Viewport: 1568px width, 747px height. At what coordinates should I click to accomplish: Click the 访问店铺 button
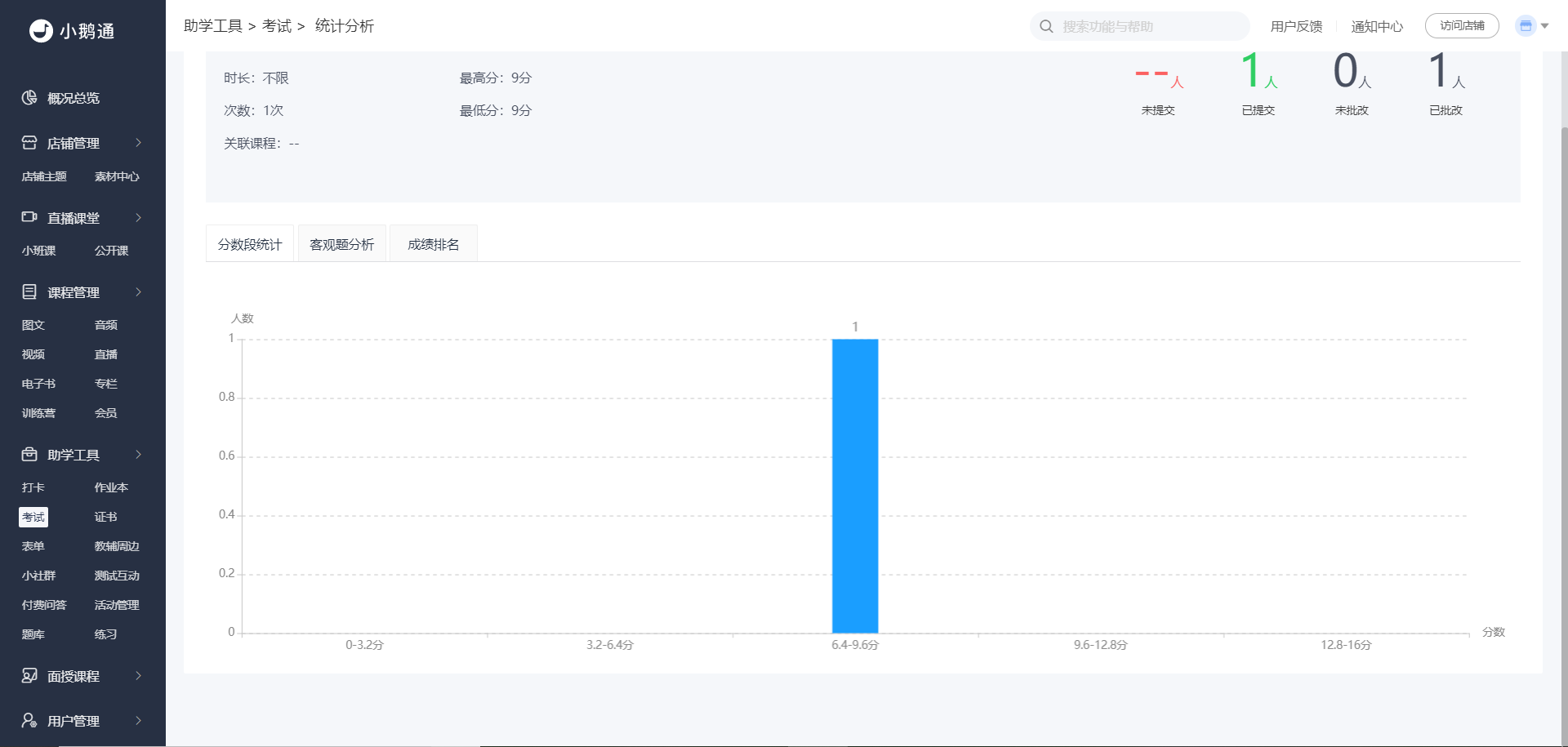point(1461,26)
